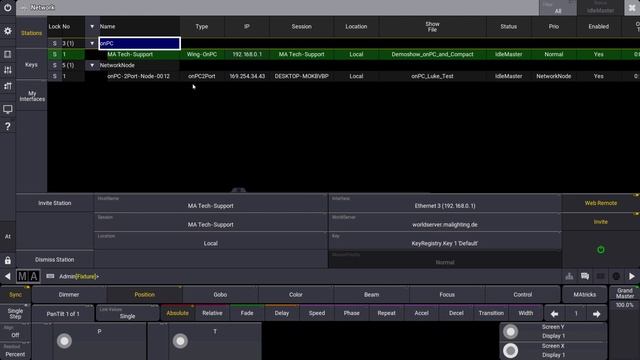Click the Screen X Display 1 knob
Viewport: 640px width, 360px height.
tap(510, 351)
